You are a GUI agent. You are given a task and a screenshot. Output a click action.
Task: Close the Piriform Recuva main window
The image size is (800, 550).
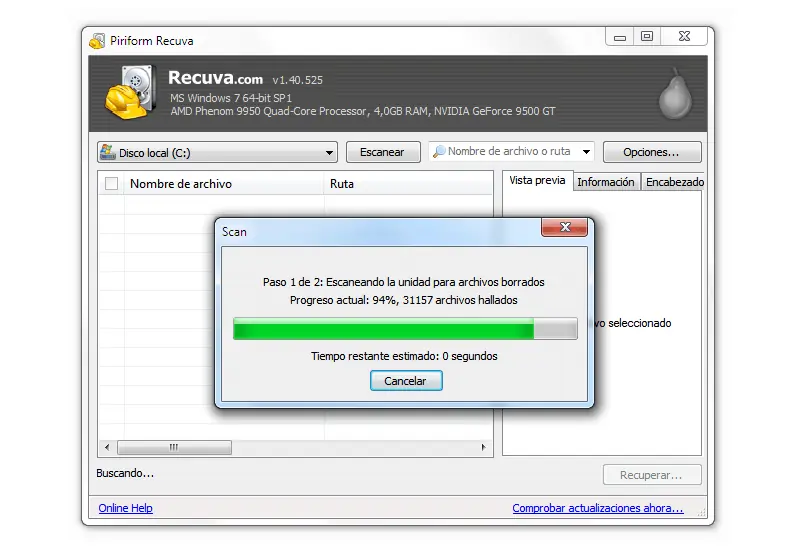(684, 37)
